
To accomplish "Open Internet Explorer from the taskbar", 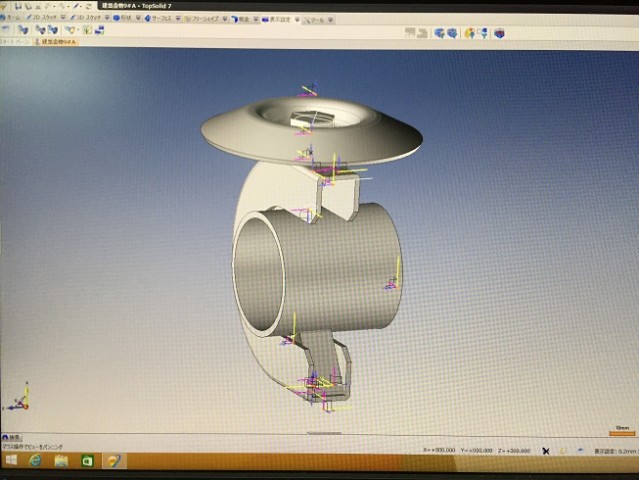I will (x=35, y=461).
